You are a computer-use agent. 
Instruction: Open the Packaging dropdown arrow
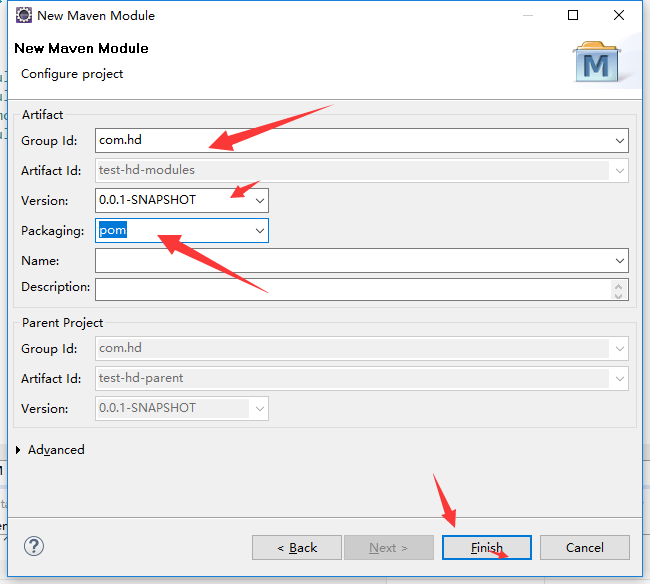pos(260,230)
